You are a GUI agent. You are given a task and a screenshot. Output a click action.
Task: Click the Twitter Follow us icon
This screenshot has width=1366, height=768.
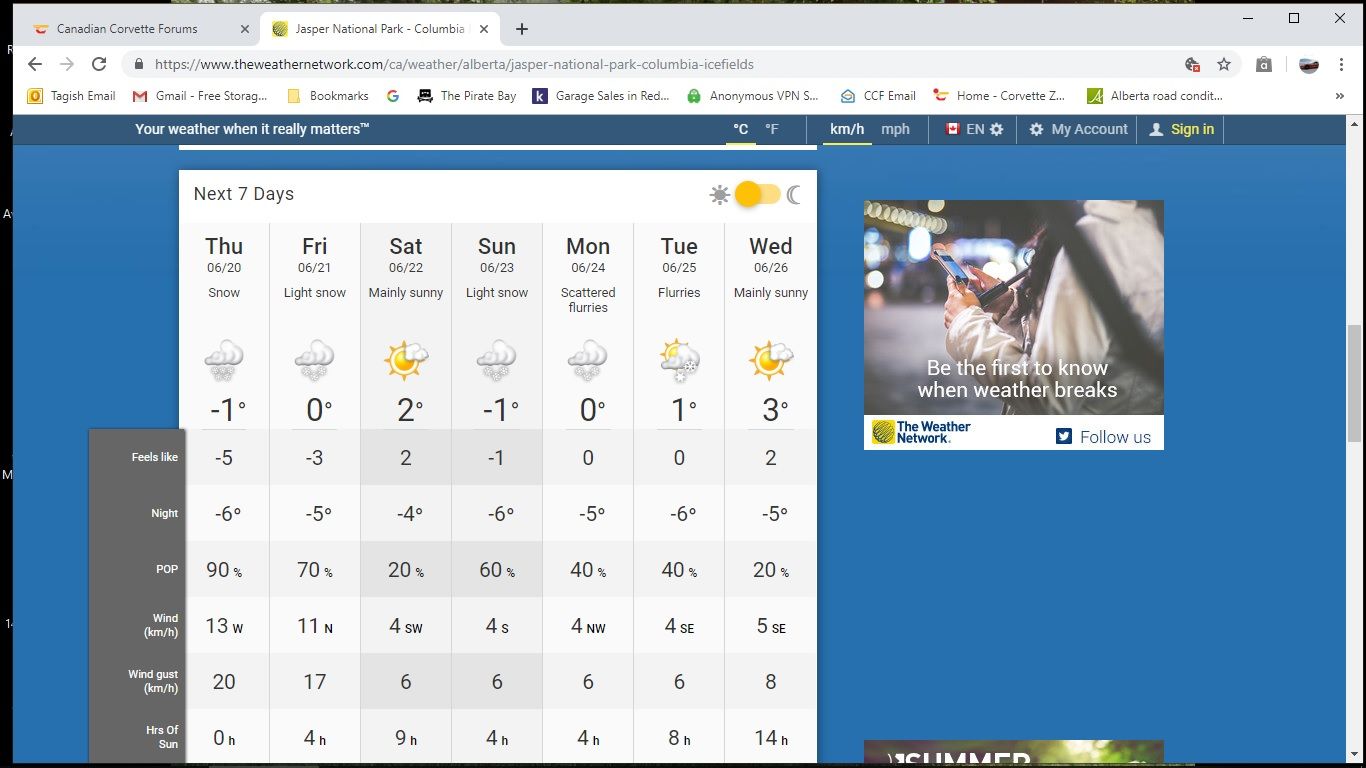click(x=1064, y=436)
